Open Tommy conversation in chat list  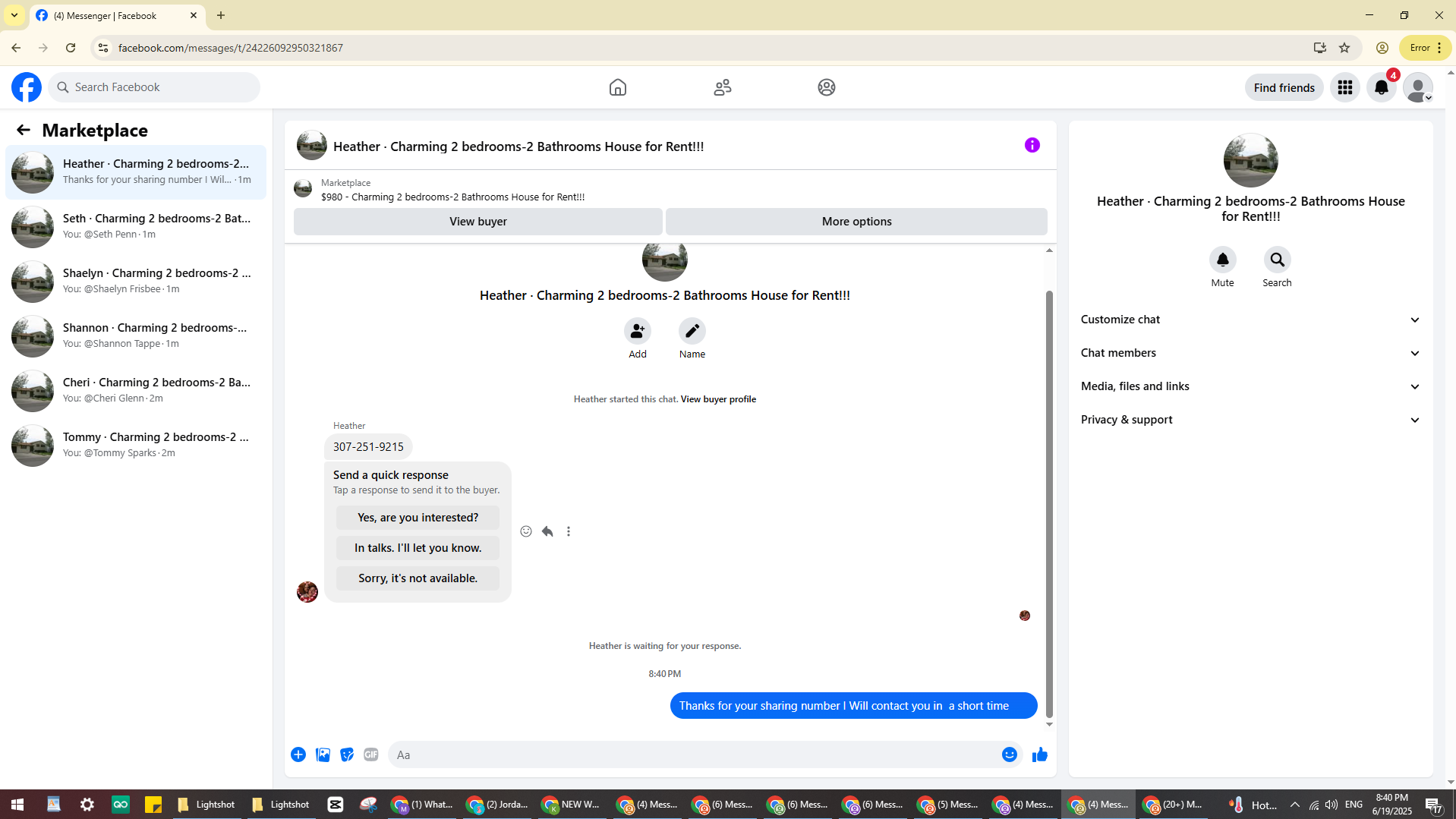pos(136,446)
